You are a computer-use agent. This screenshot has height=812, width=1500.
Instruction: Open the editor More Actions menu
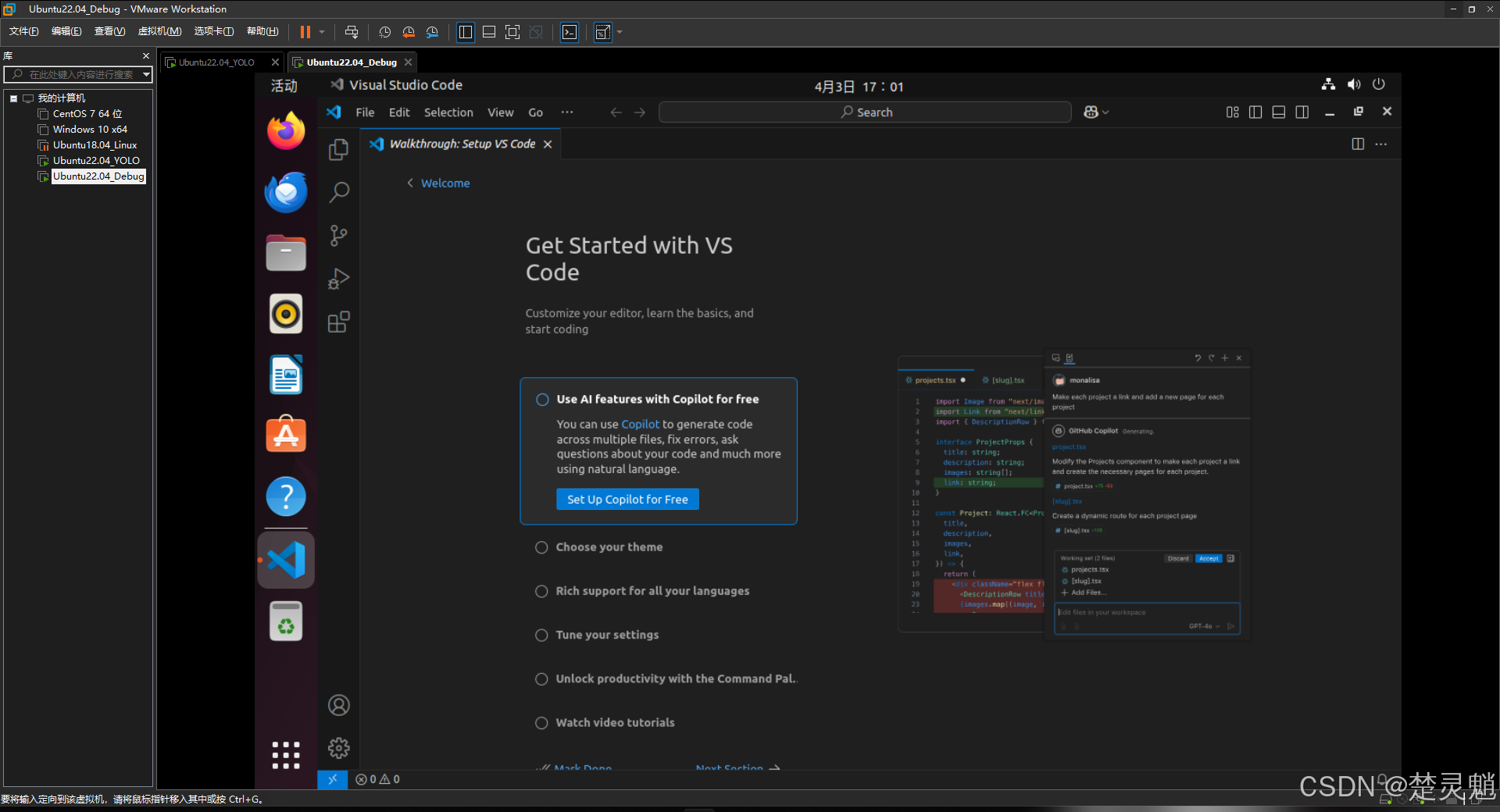click(1381, 144)
